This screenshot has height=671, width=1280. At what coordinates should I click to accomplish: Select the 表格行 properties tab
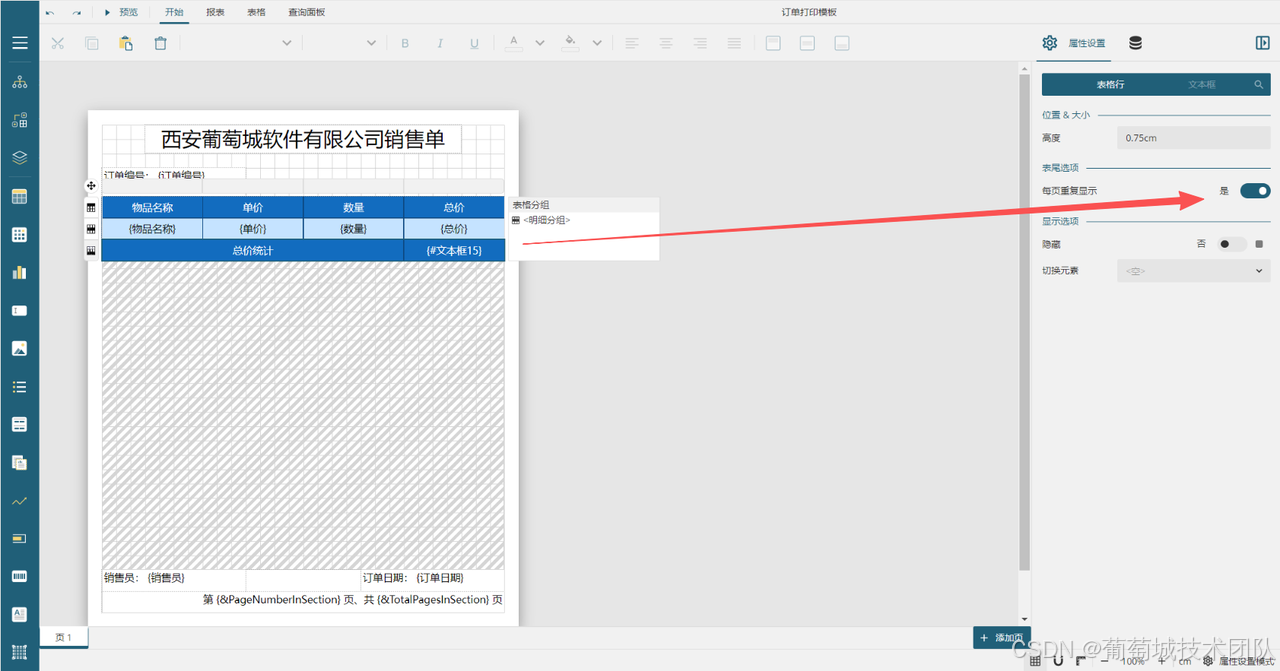[x=1111, y=85]
